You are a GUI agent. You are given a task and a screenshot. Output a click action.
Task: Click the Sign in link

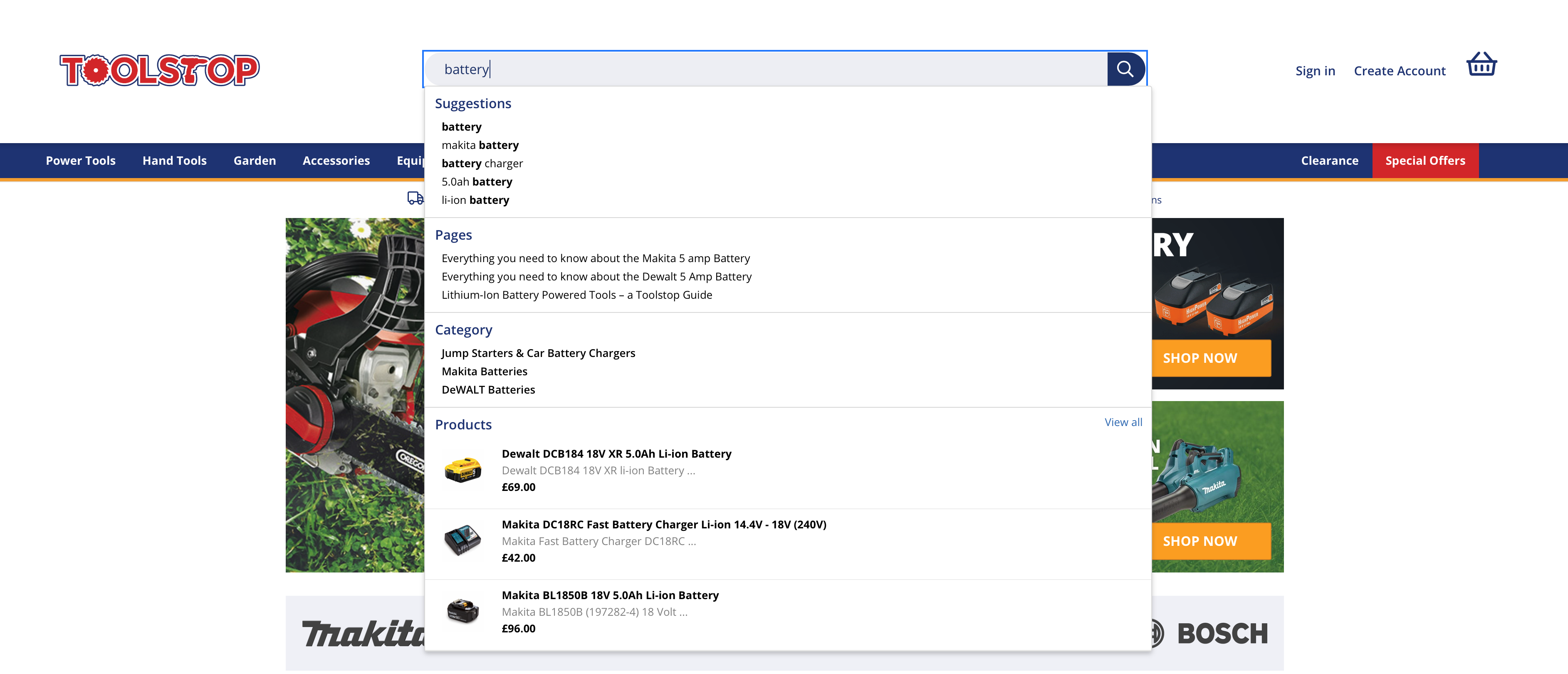[1315, 71]
